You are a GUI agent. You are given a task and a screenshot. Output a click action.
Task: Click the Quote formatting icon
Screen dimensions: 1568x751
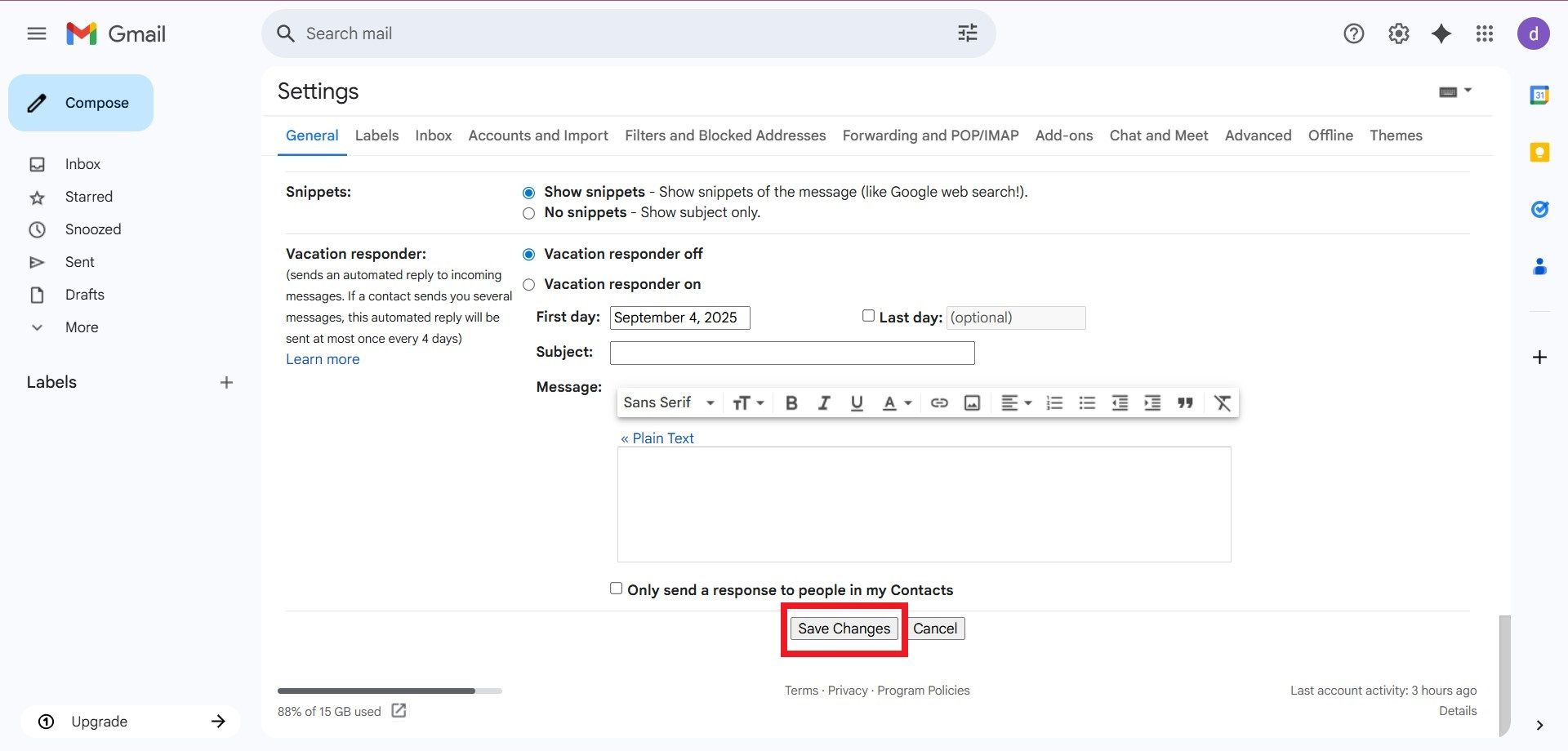[1185, 403]
